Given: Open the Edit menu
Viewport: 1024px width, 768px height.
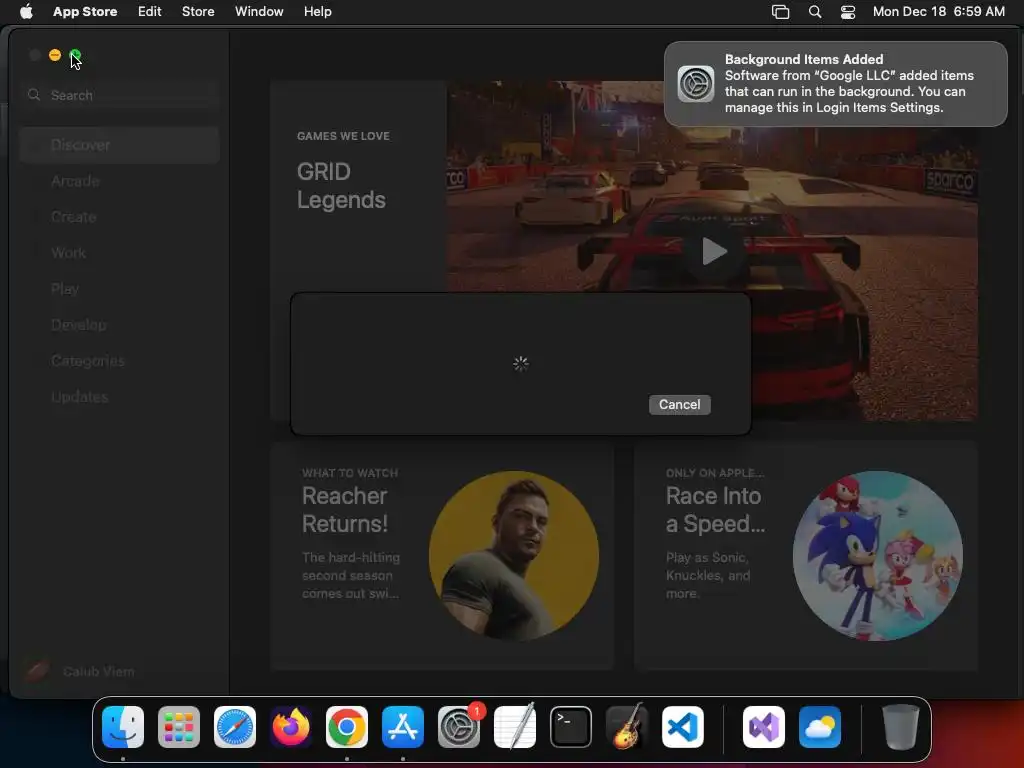Looking at the screenshot, I should (x=150, y=11).
